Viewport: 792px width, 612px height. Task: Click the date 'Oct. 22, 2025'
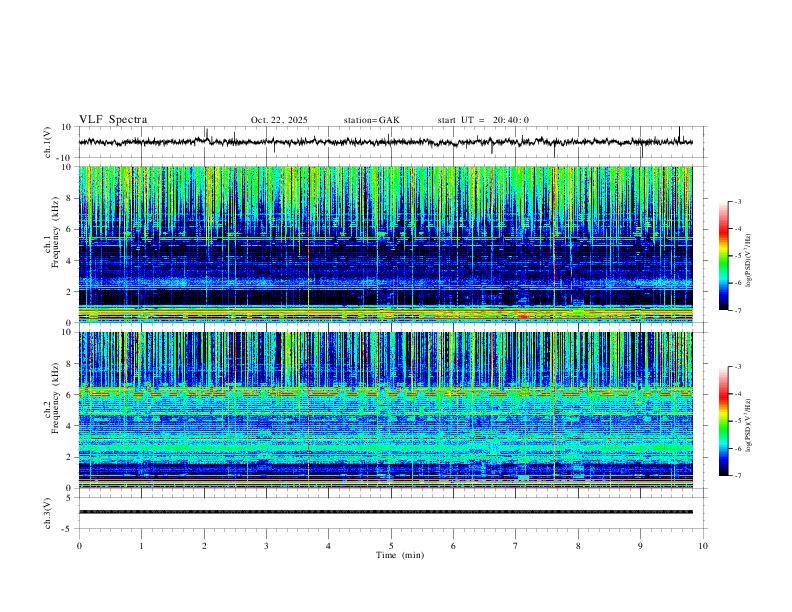(279, 120)
